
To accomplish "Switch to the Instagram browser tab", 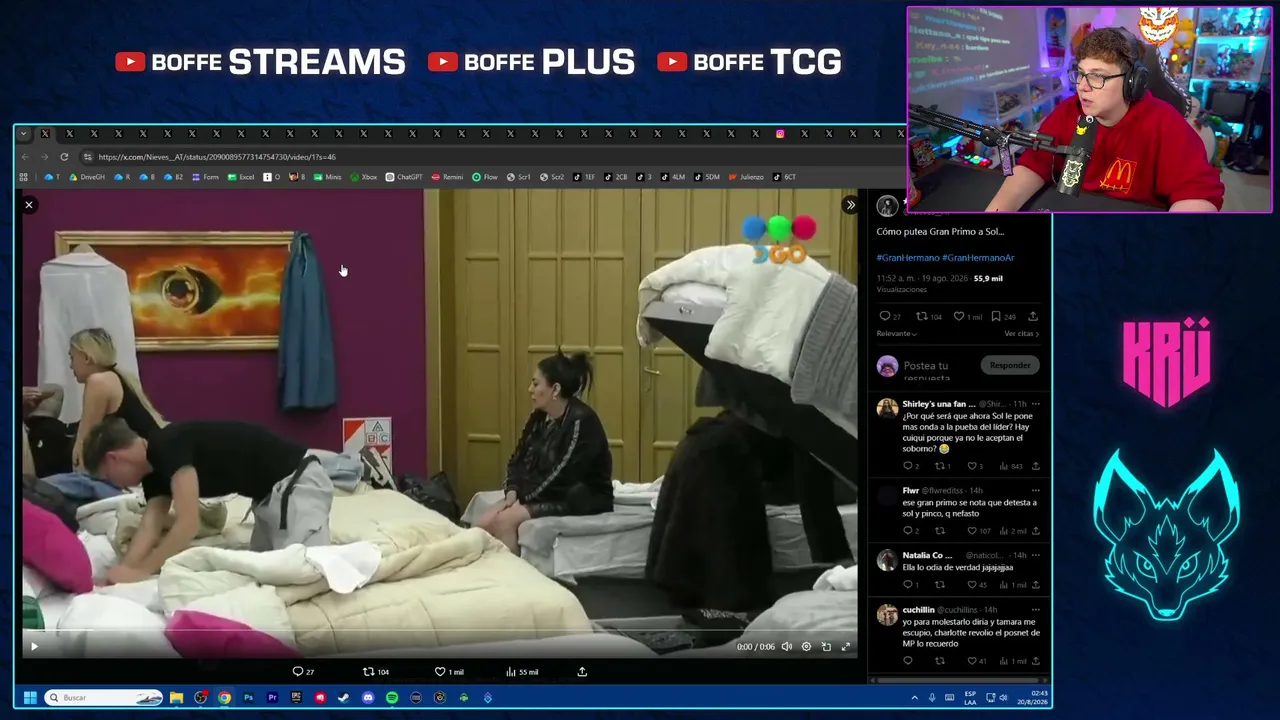I will pyautogui.click(x=780, y=134).
